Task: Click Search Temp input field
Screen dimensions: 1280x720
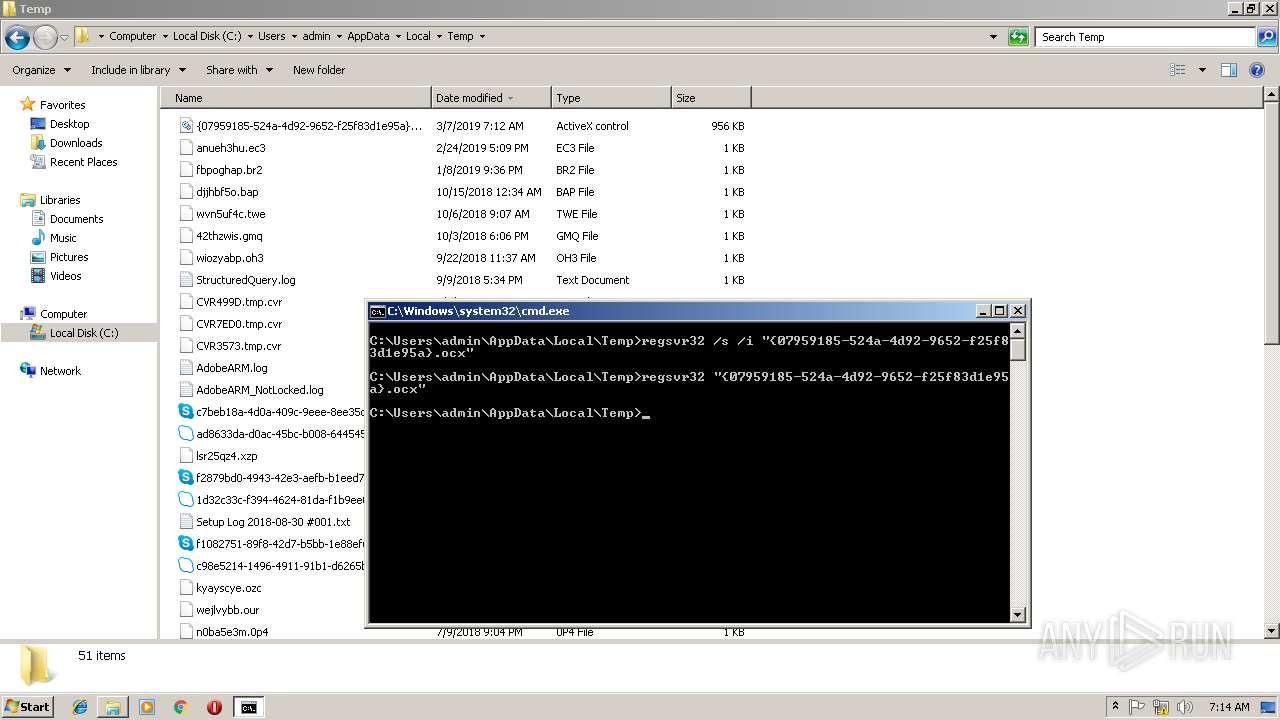Action: 1146,37
